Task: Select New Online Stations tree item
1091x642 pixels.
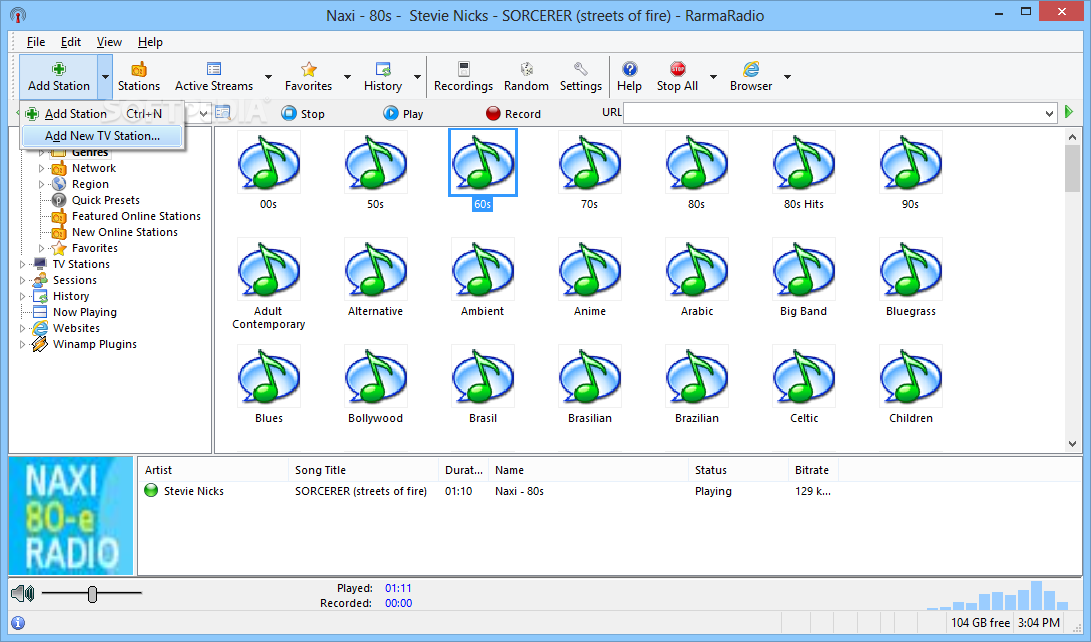Action: click(125, 232)
